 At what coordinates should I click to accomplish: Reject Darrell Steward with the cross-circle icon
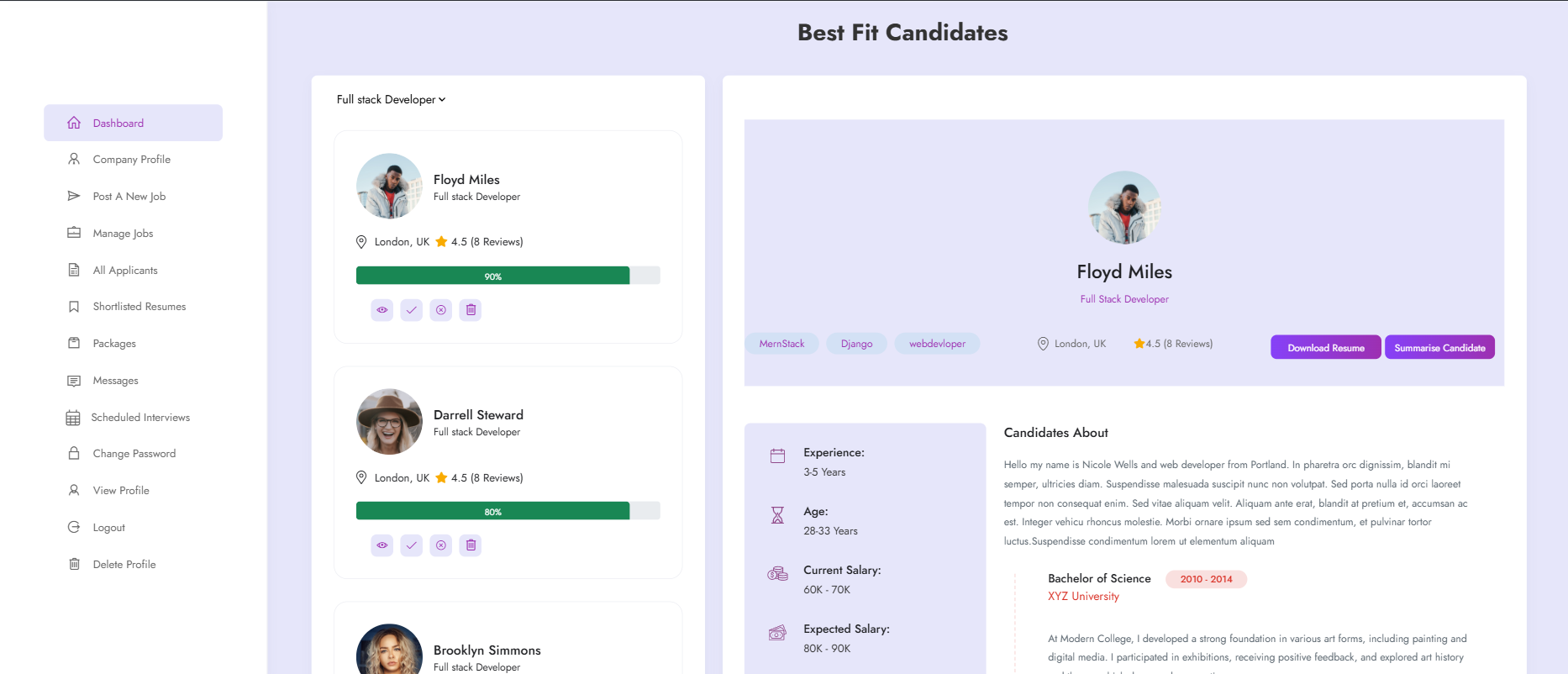click(441, 545)
